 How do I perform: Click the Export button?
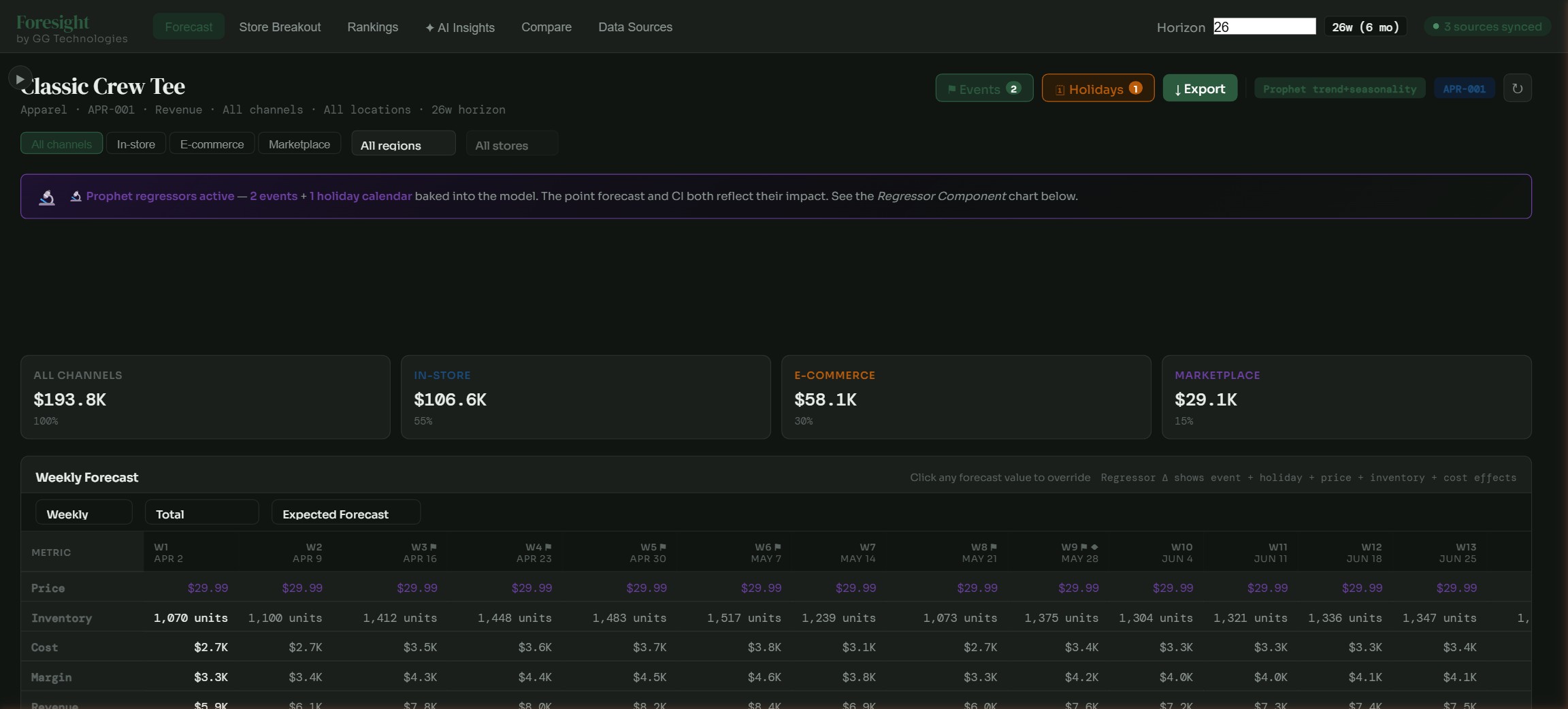tap(1200, 88)
